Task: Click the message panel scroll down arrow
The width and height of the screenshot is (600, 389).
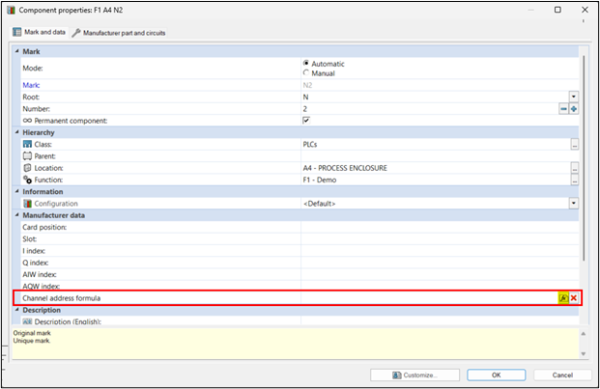Action: [584, 354]
